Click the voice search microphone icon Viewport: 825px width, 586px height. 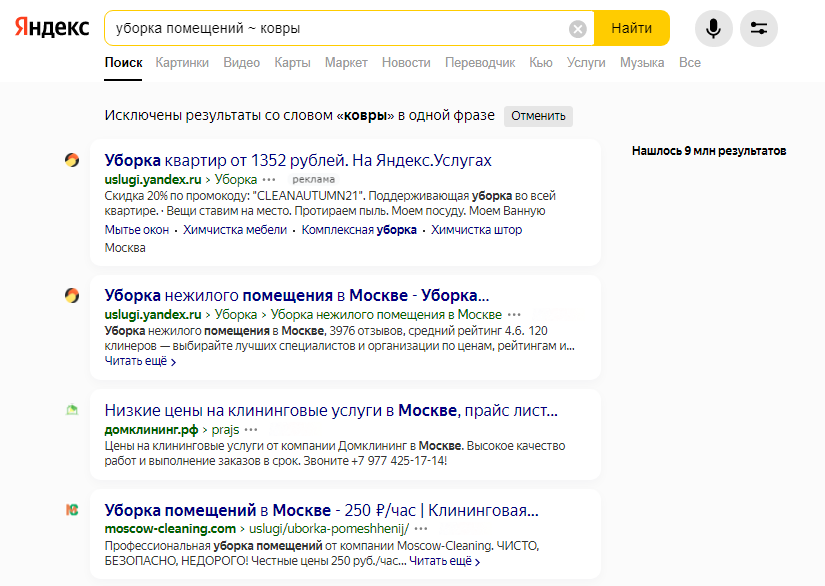coord(713,28)
